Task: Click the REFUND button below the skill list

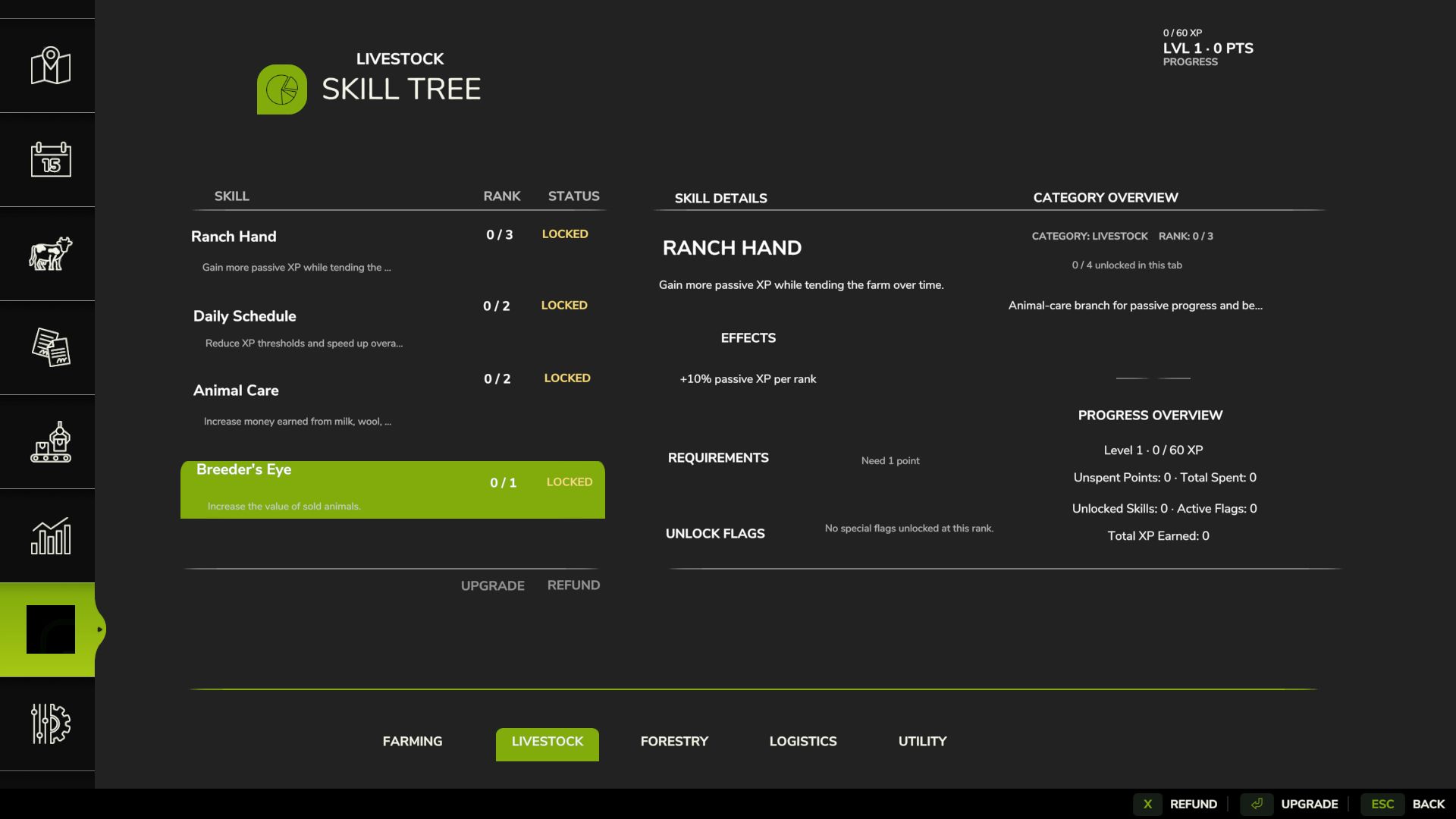Action: (573, 585)
